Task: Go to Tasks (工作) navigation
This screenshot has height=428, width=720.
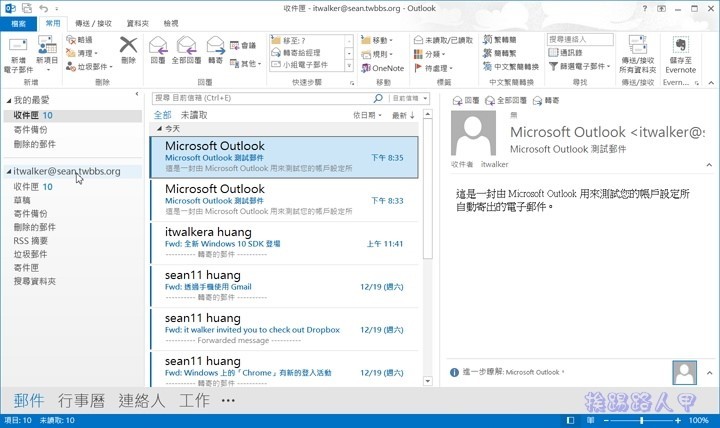Action: pos(194,401)
